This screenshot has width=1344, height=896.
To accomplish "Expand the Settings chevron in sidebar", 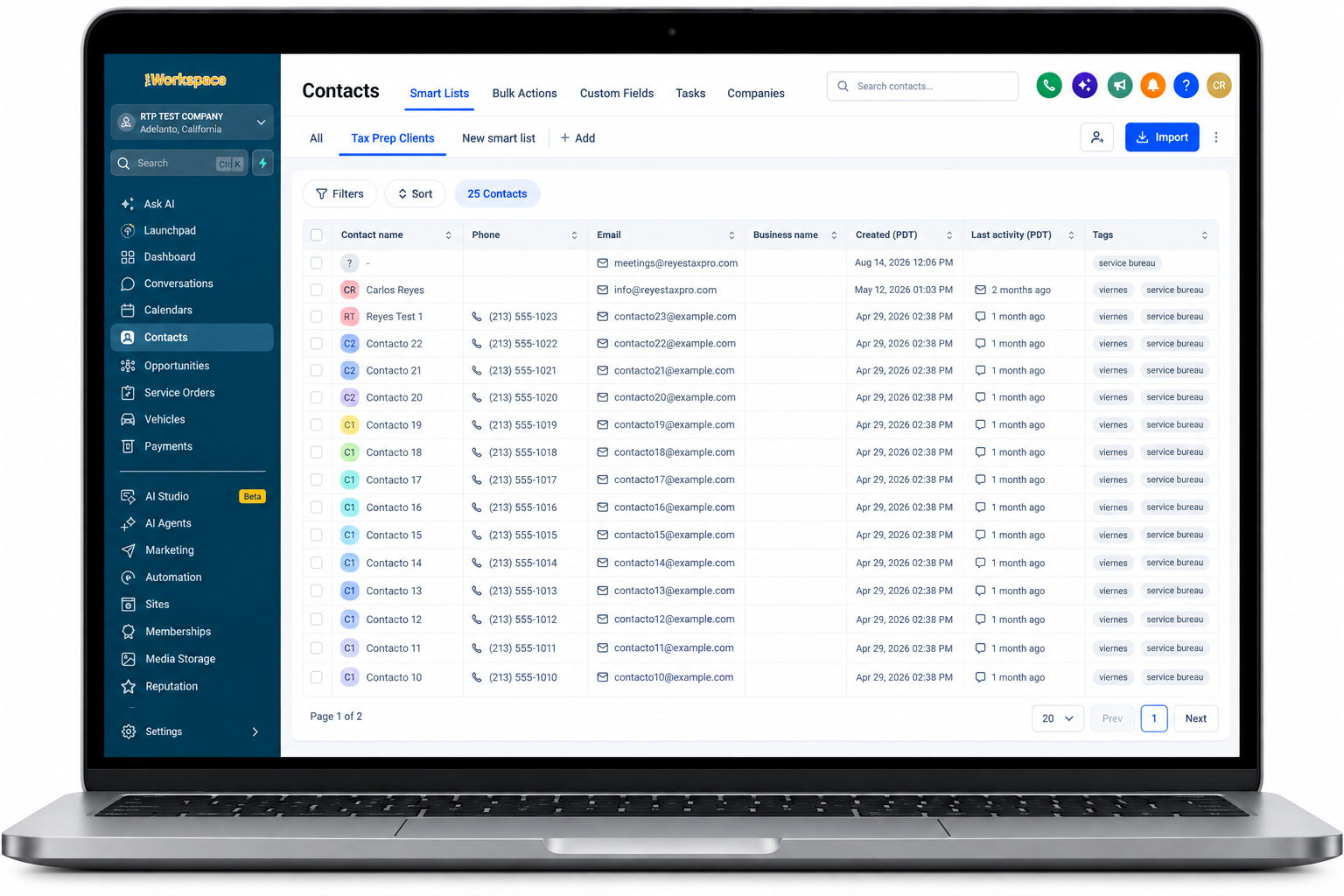I will (255, 731).
